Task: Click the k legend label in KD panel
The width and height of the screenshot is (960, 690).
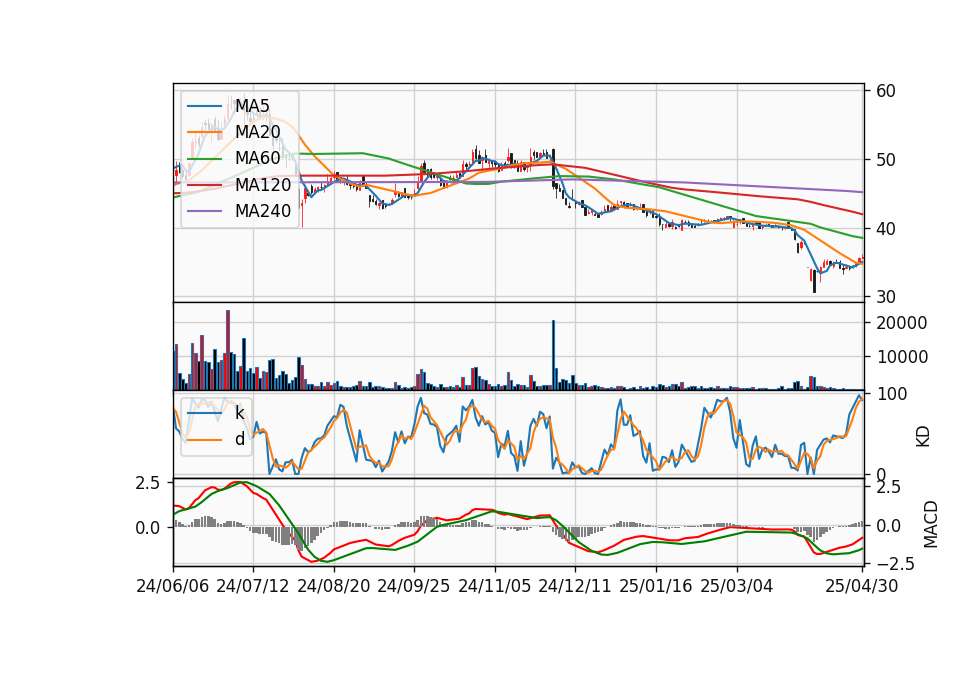Action: (239, 413)
